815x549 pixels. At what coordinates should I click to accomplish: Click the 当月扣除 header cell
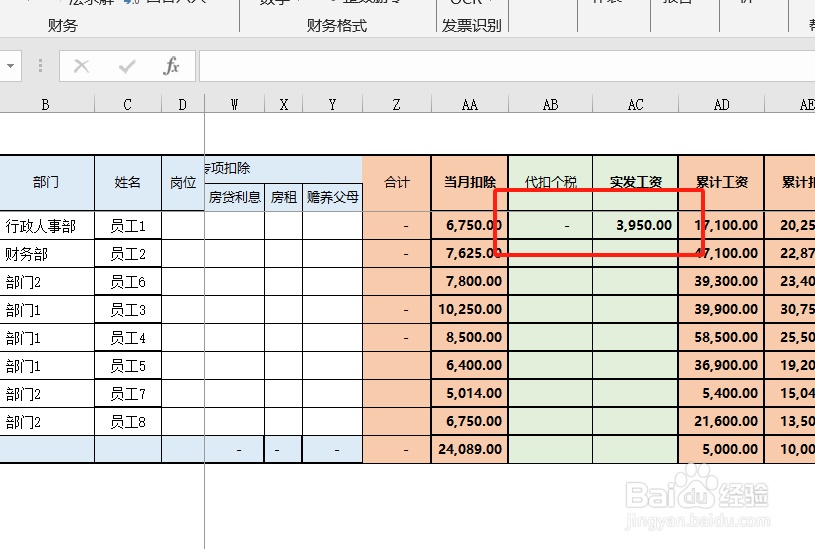pos(469,183)
